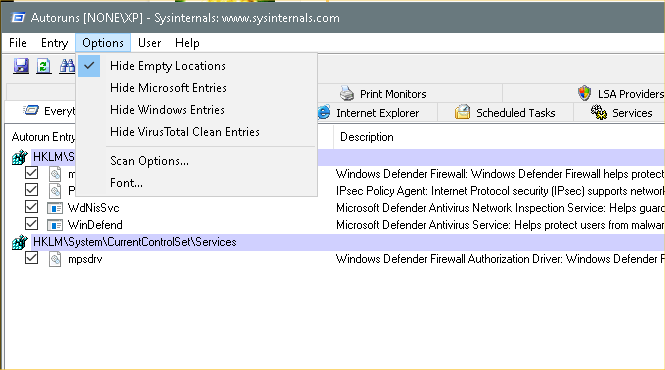Click the Refresh toolbar icon
Viewport: 665px width, 370px height.
[43, 66]
